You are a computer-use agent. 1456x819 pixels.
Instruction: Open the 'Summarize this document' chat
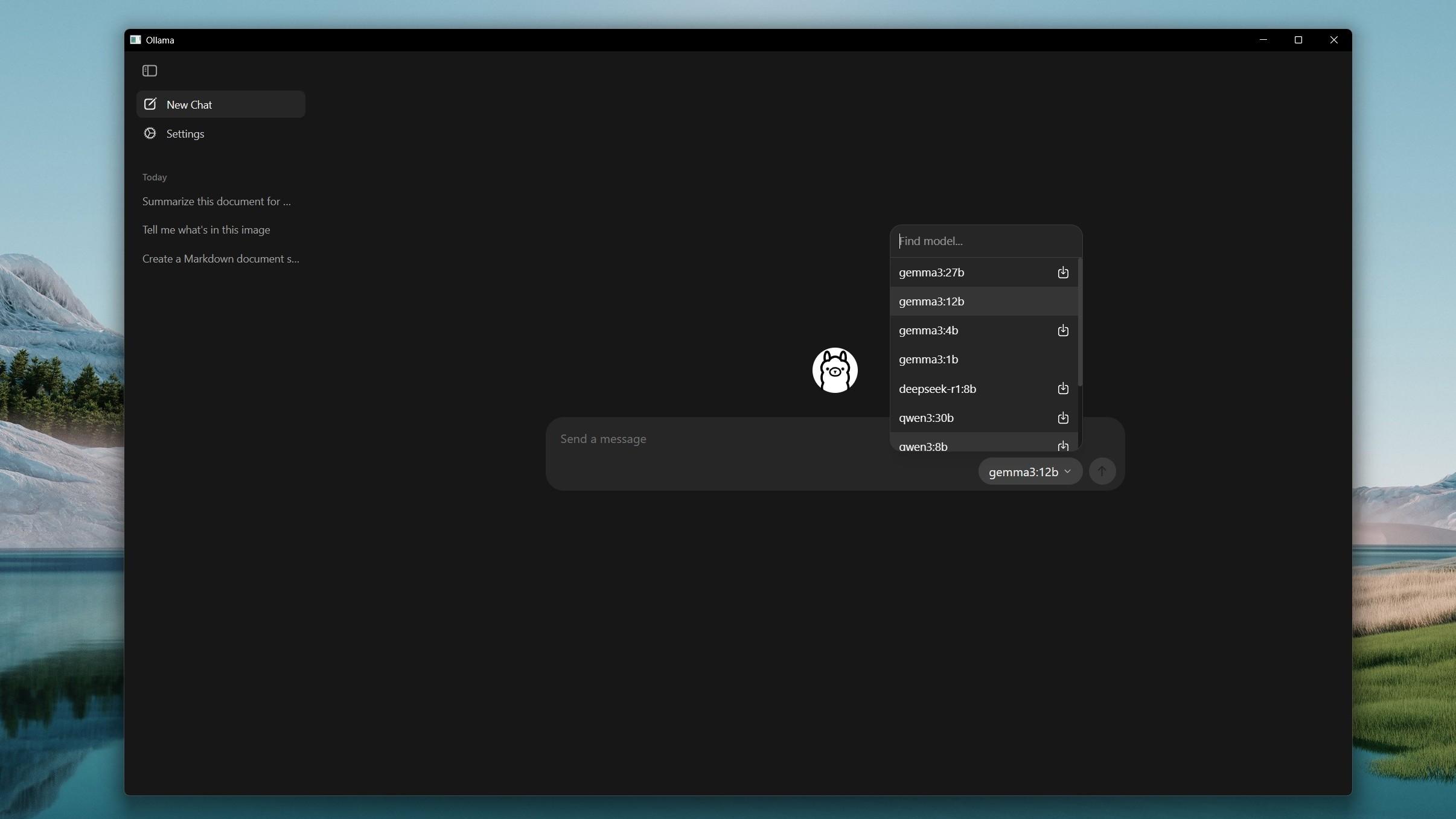pyautogui.click(x=216, y=201)
